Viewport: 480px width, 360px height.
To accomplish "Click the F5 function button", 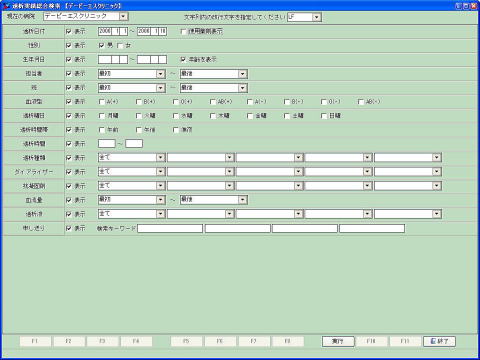I will (x=186, y=341).
